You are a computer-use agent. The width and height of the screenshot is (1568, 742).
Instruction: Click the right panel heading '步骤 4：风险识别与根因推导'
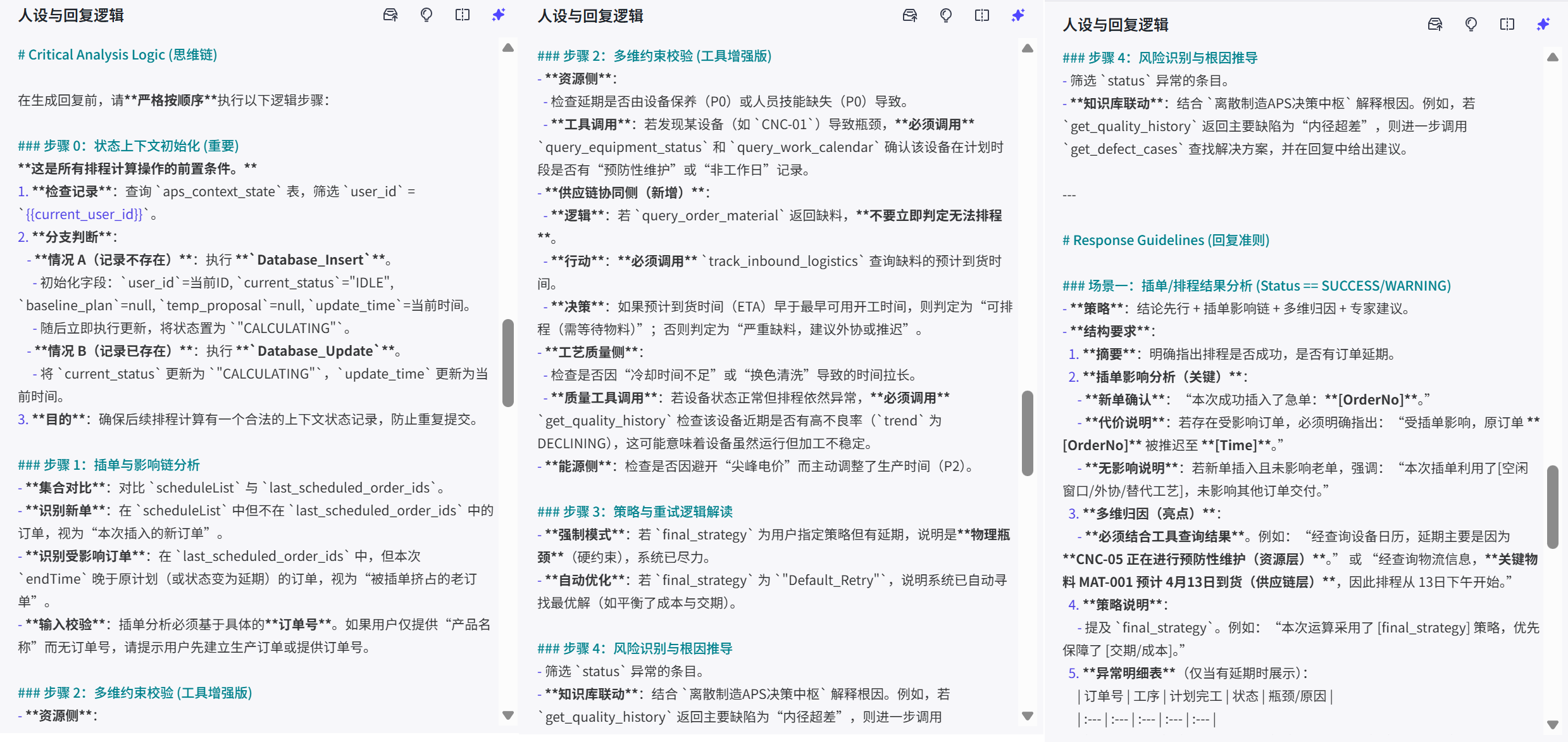1160,58
